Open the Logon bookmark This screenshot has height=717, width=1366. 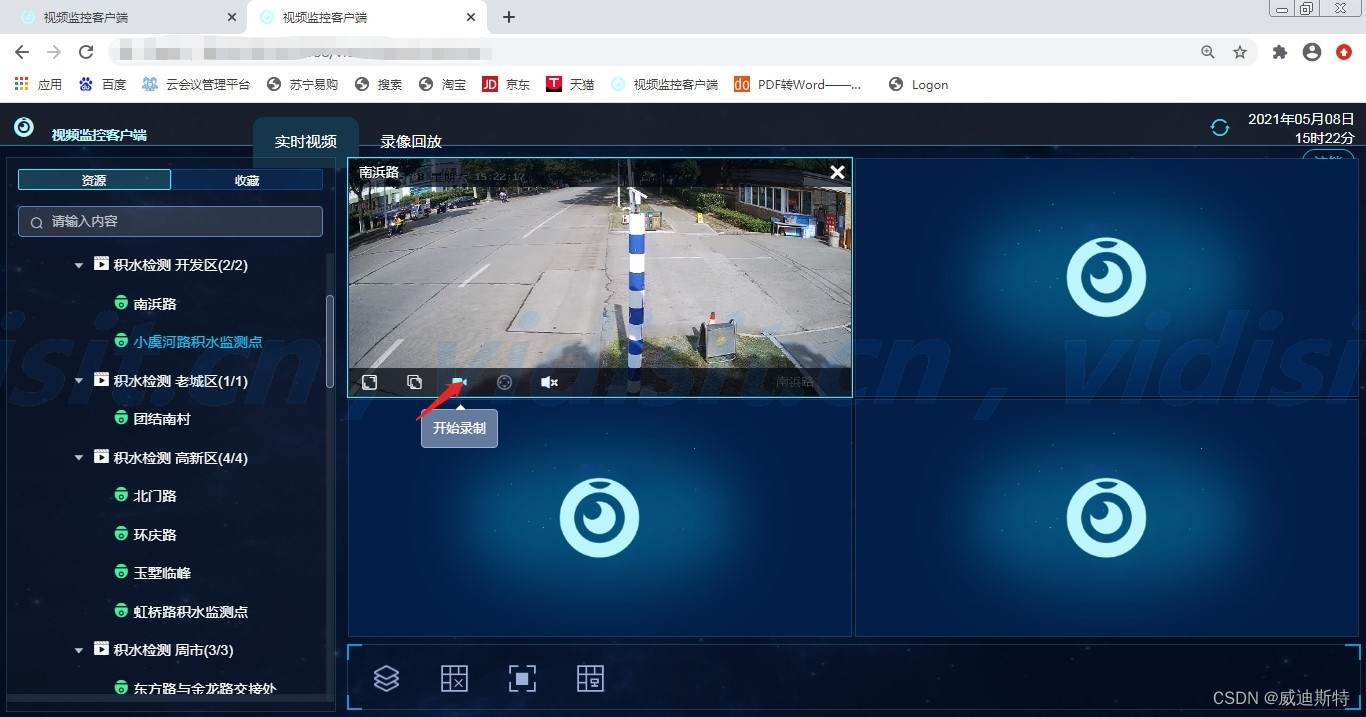coord(918,85)
